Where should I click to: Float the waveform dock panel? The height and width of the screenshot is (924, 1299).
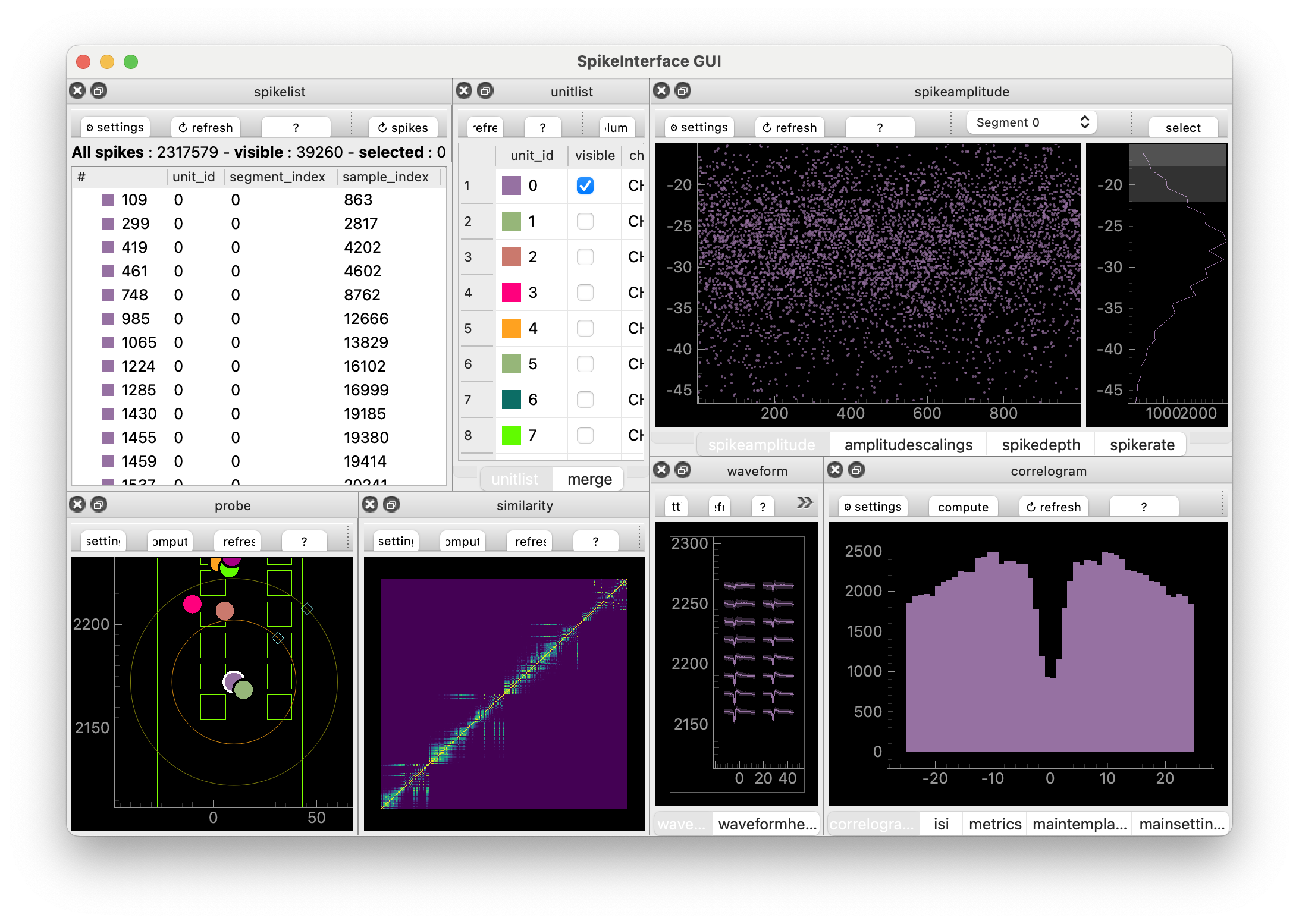pyautogui.click(x=683, y=470)
